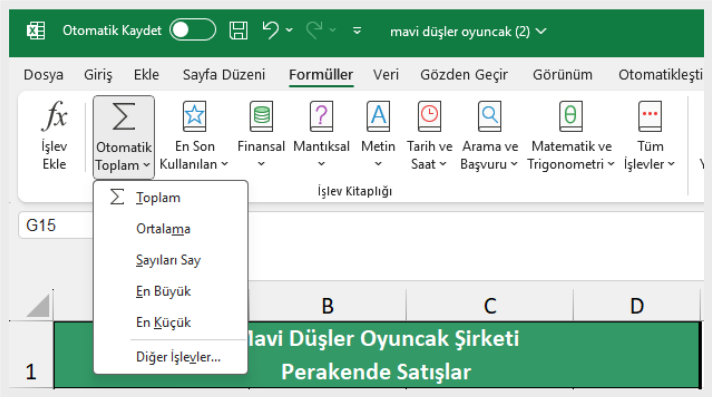Viewport: 712px width, 397px height.
Task: Open the Tarih ve Saat clock icon
Action: [429, 116]
